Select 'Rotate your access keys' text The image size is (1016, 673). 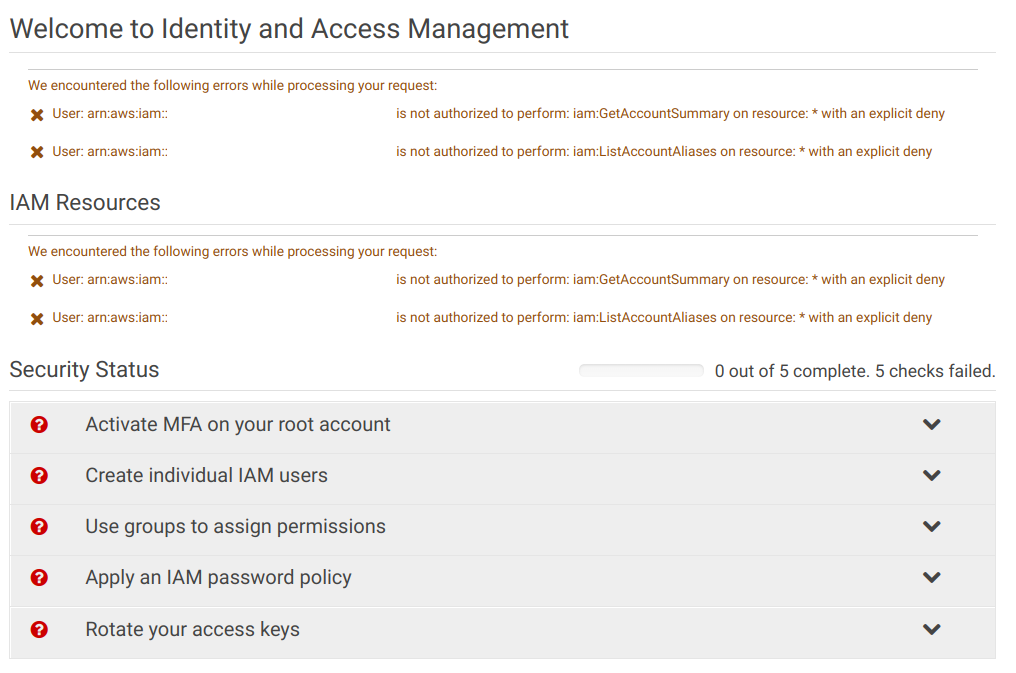(192, 630)
